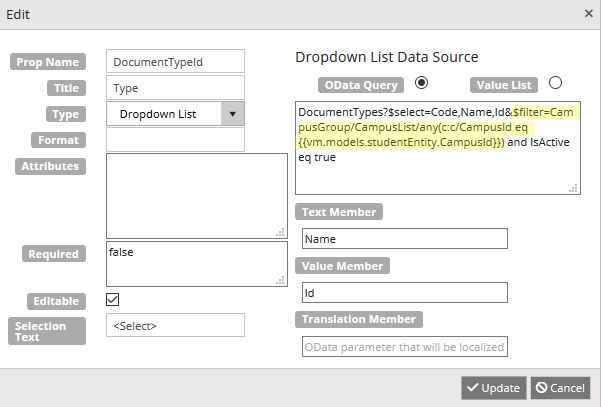Image resolution: width=601 pixels, height=407 pixels.
Task: Click the Selection Text label
Action: click(47, 331)
